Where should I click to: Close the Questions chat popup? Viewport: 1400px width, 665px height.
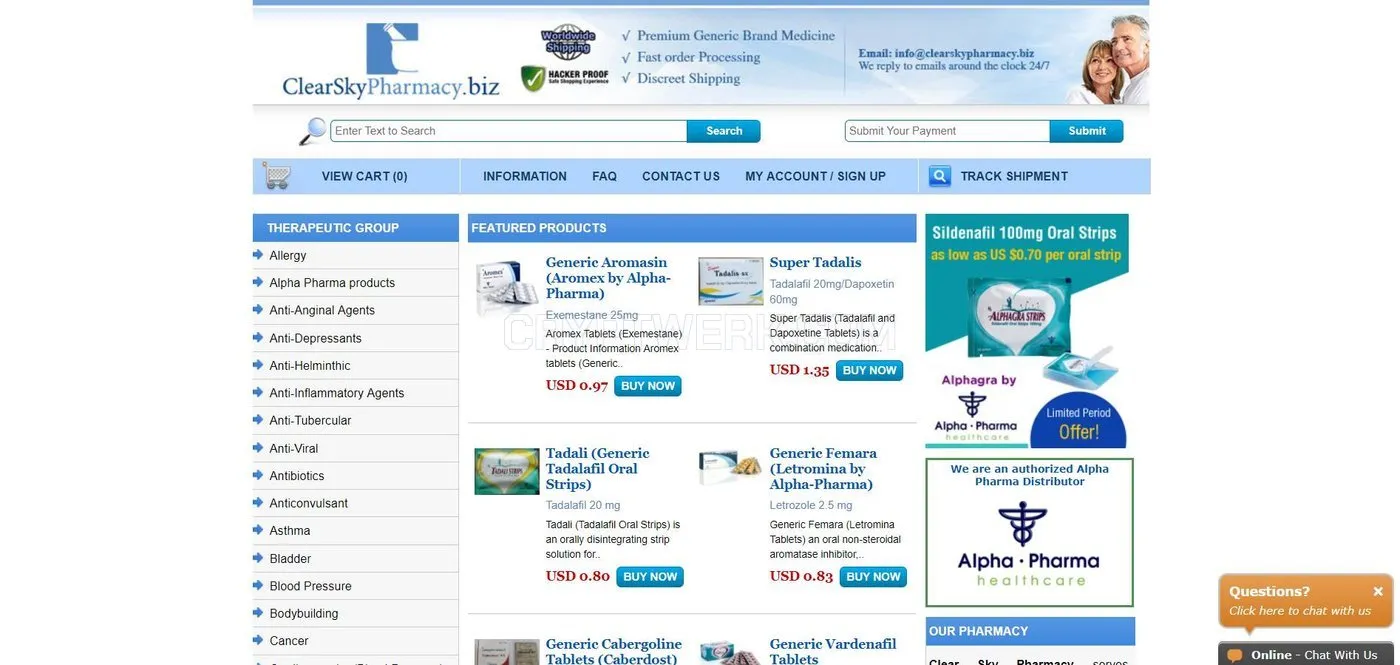click(1377, 591)
